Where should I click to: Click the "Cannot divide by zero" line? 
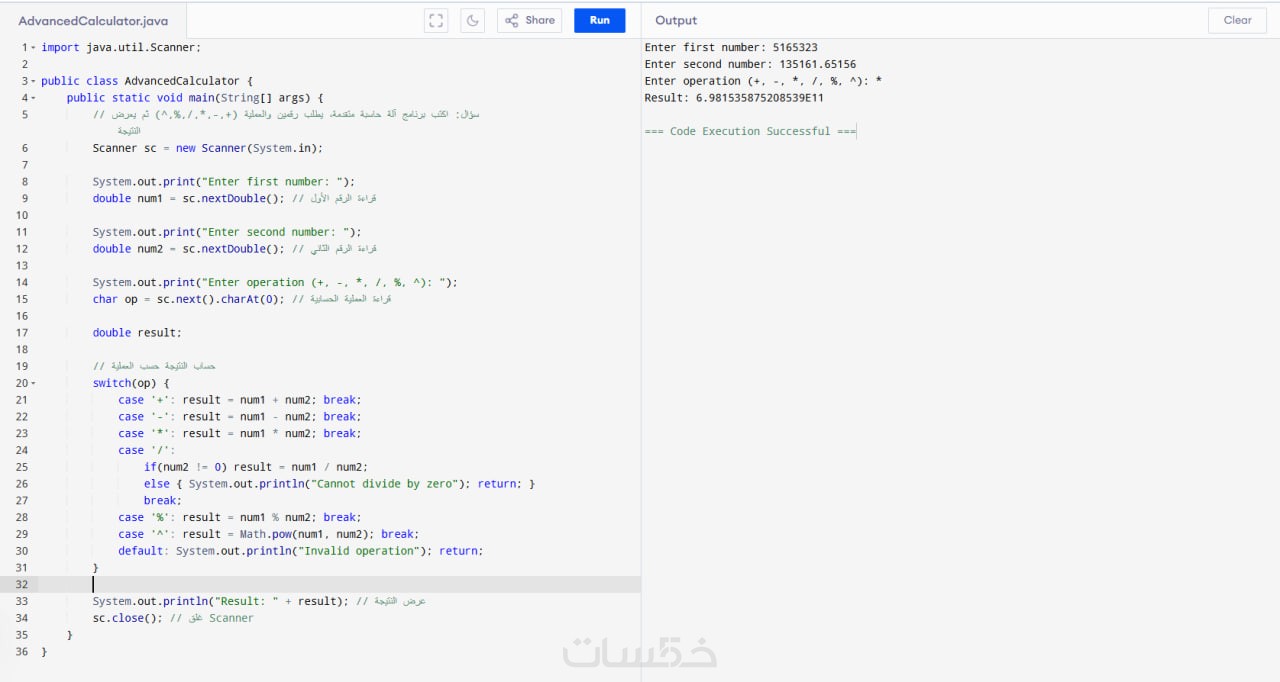coord(340,484)
